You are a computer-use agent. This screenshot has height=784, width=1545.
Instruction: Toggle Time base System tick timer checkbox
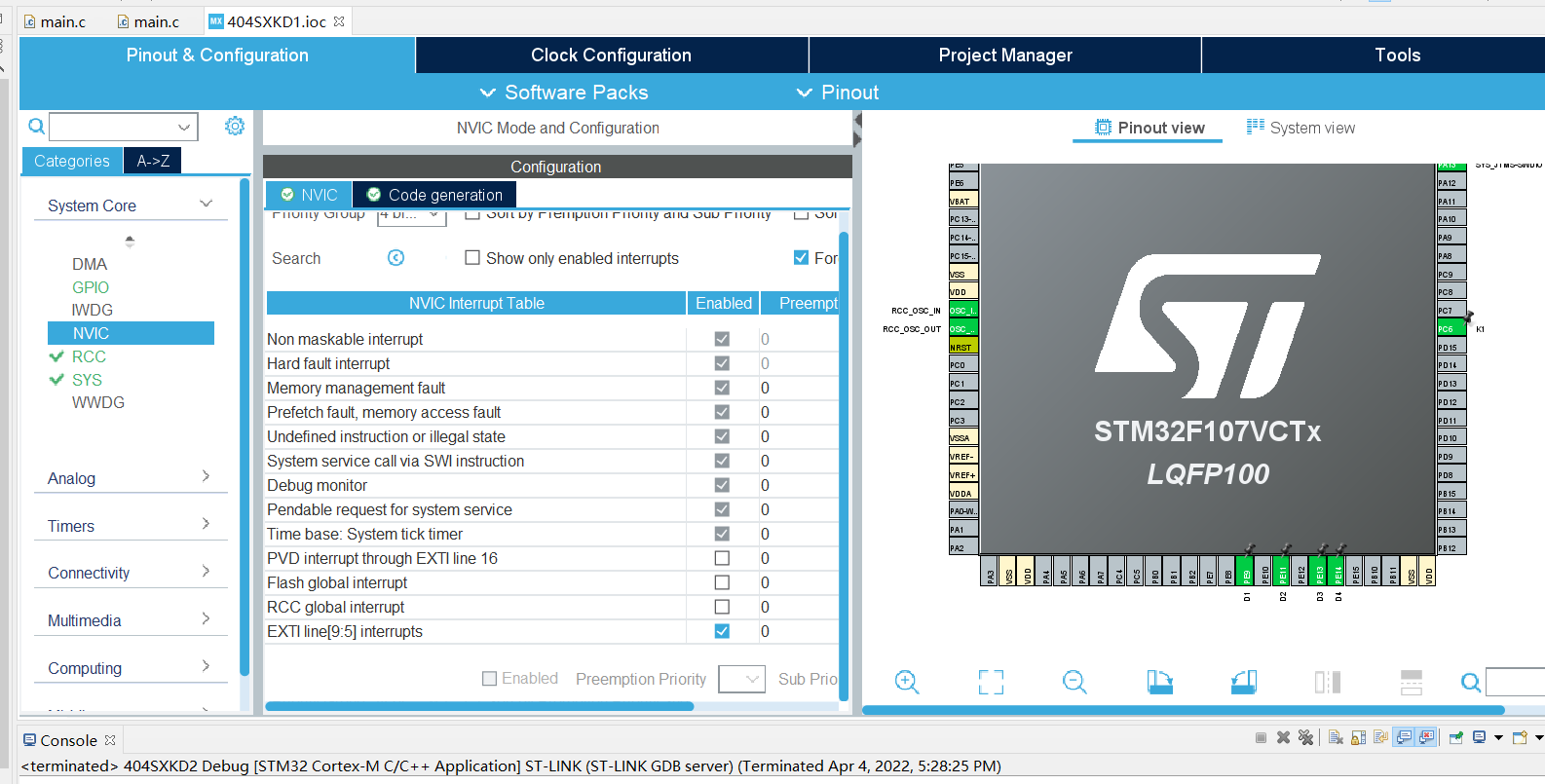(x=722, y=534)
